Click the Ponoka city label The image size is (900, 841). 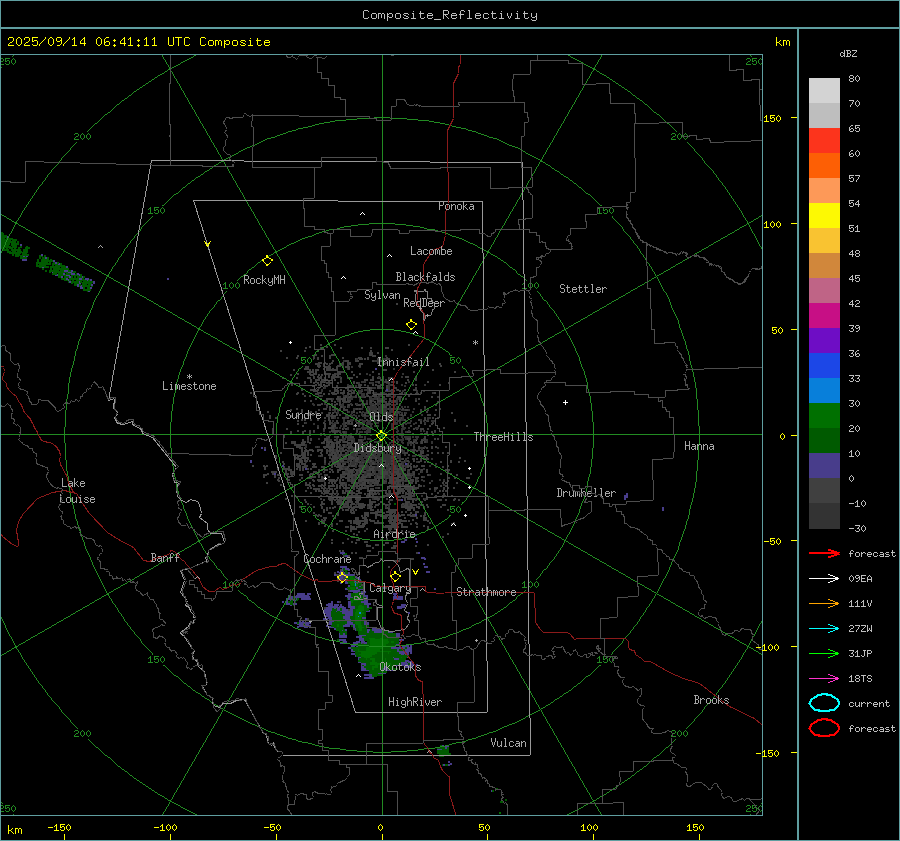(x=456, y=206)
